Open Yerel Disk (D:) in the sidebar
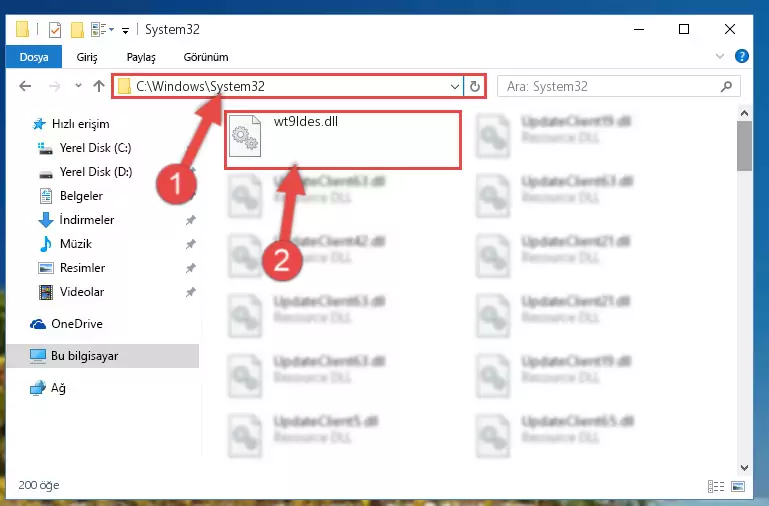 point(84,172)
